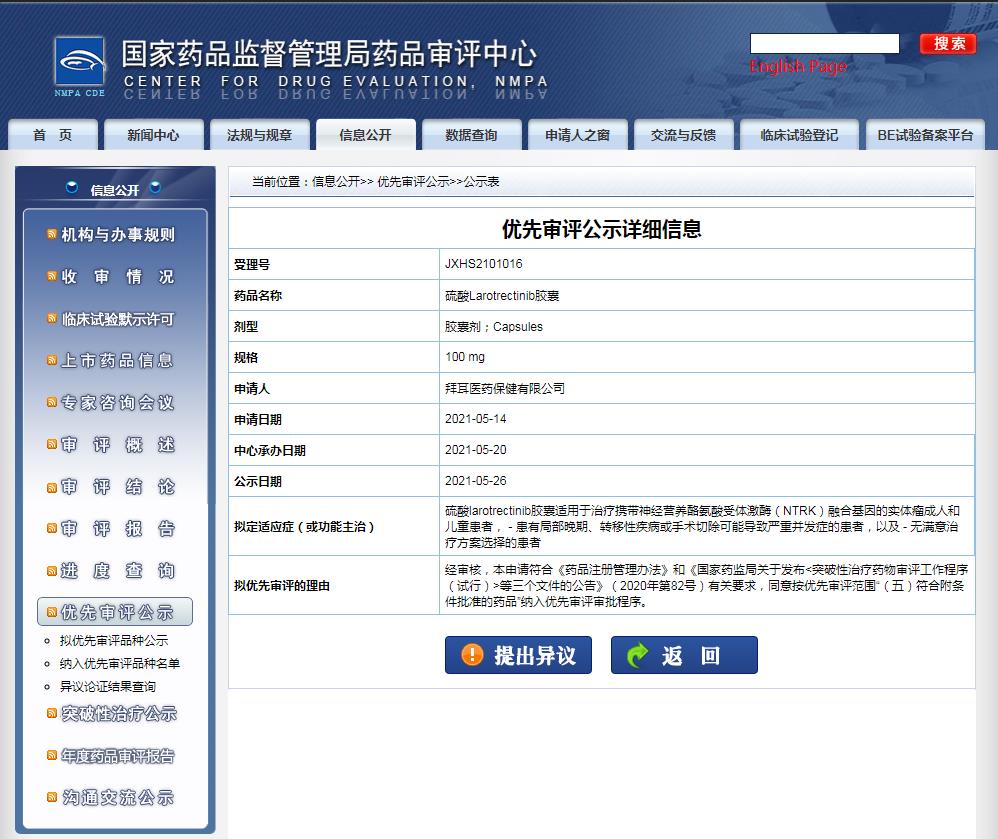Viewport: 998px width, 839px height.
Task: Click into the search input field
Action: coord(825,43)
